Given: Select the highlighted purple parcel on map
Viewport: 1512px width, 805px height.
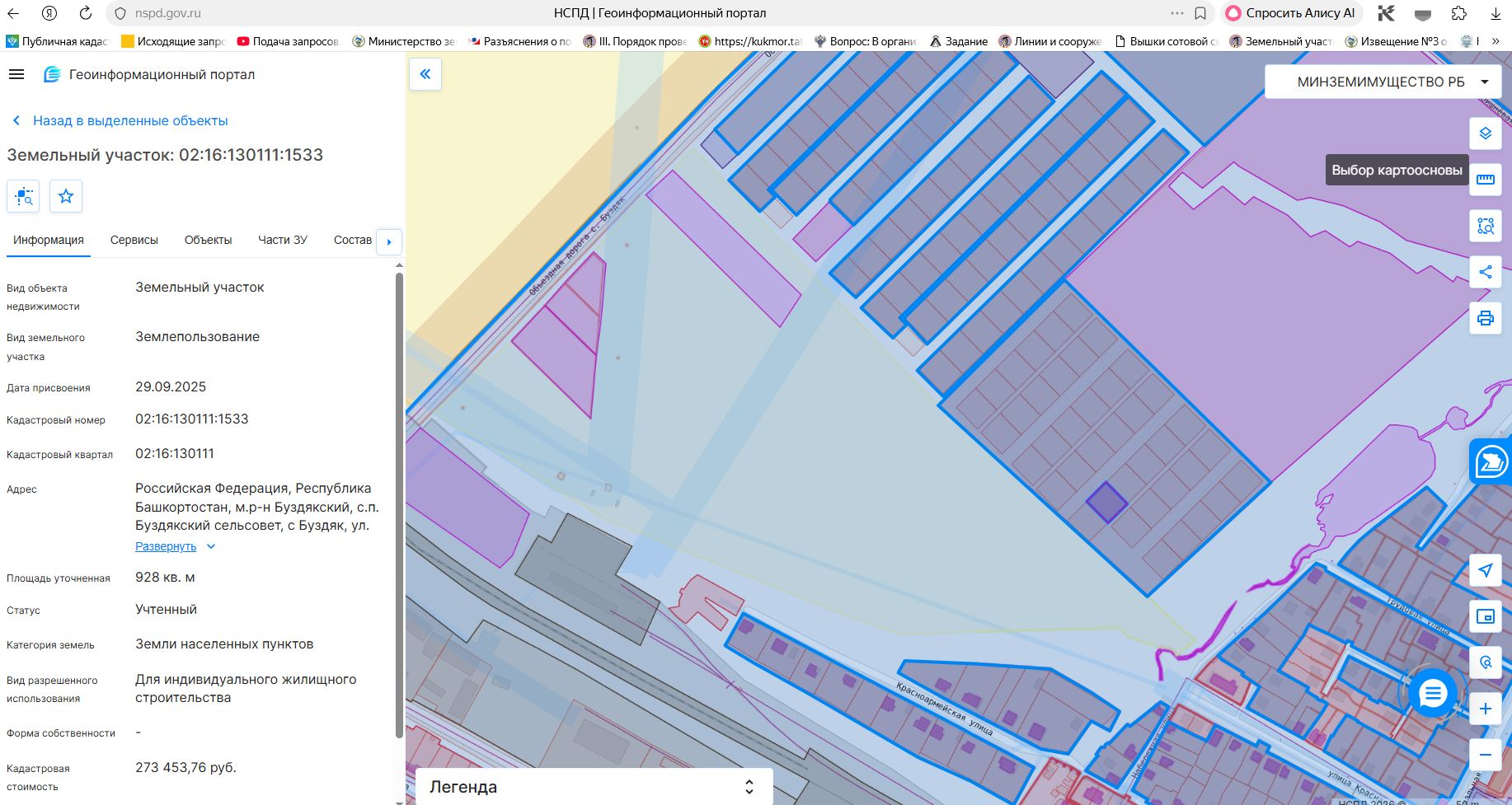Looking at the screenshot, I should point(1106,502).
